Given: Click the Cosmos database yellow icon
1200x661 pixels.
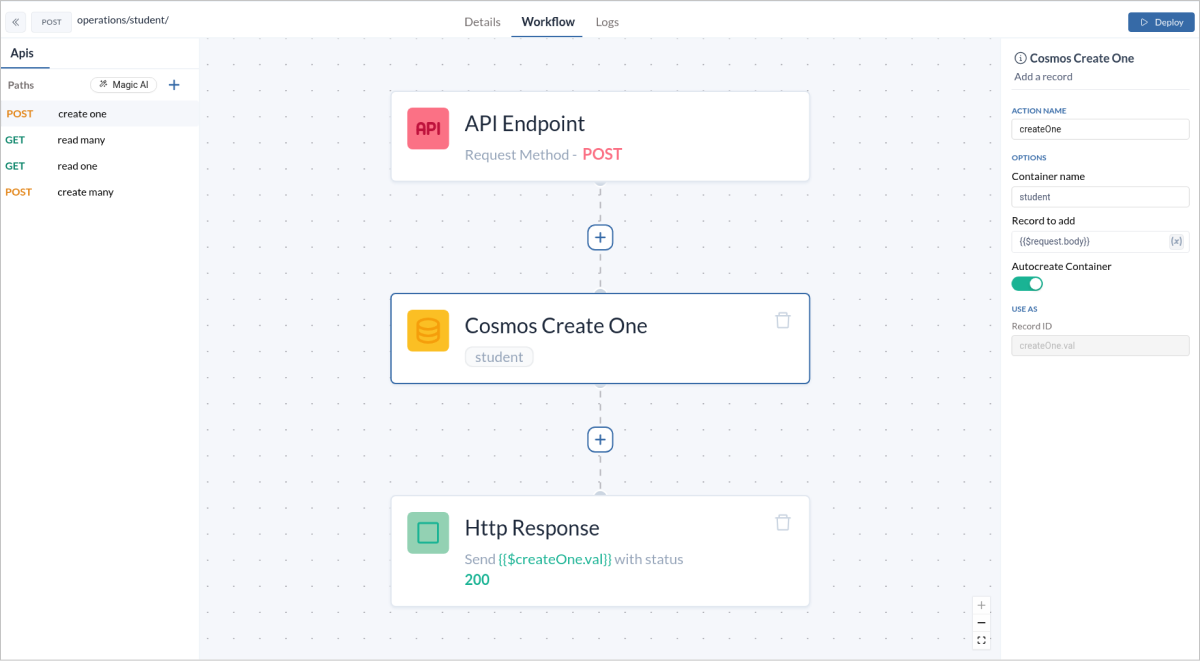Looking at the screenshot, I should pos(428,331).
